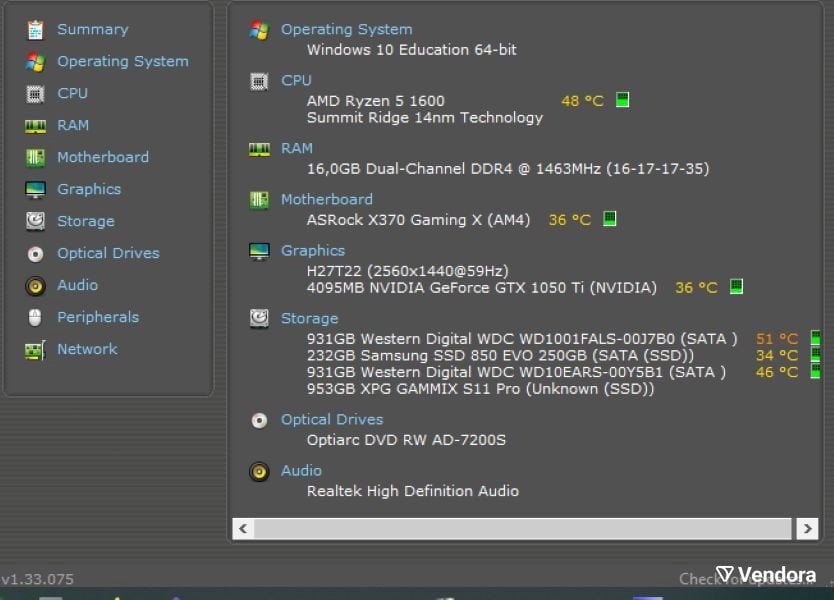Click the green CPU temperature indicator icon
Image resolution: width=834 pixels, height=600 pixels.
[x=622, y=100]
